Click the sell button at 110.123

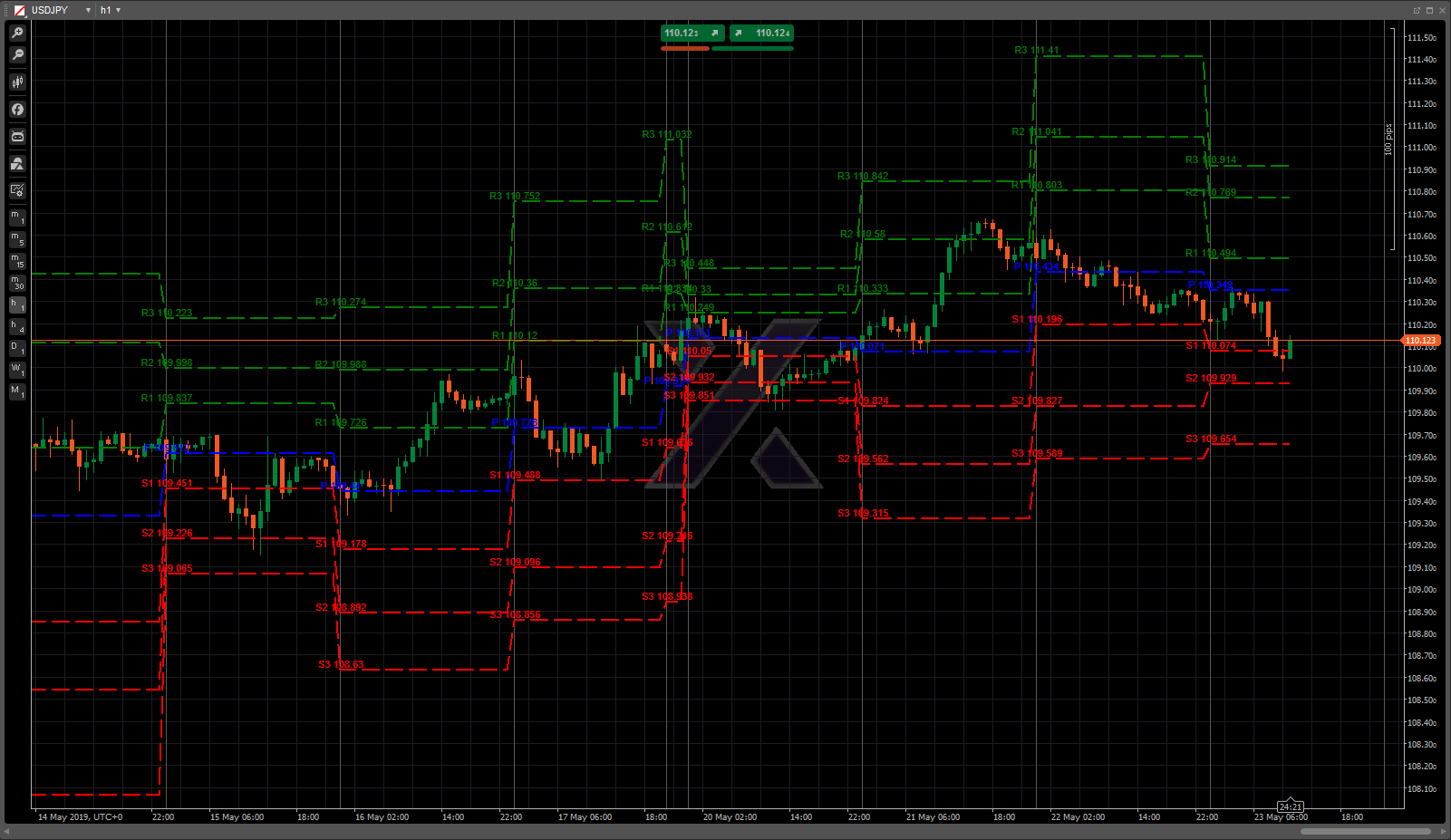[692, 33]
